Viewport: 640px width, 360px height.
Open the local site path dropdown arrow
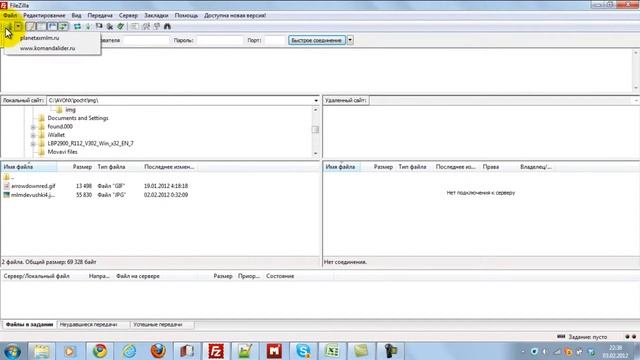pyautogui.click(x=316, y=100)
